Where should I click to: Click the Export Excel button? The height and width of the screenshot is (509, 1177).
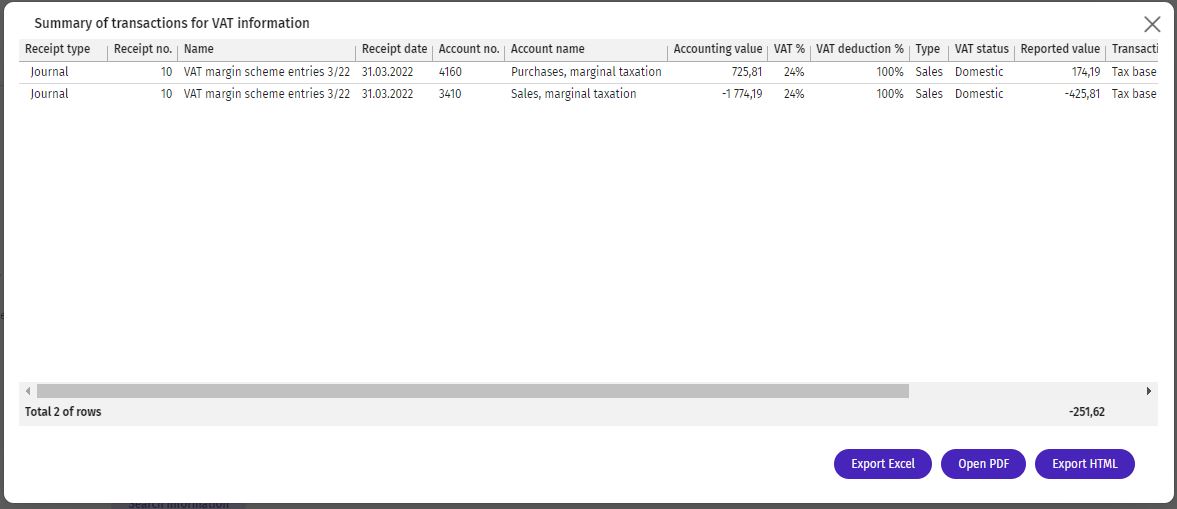883,464
